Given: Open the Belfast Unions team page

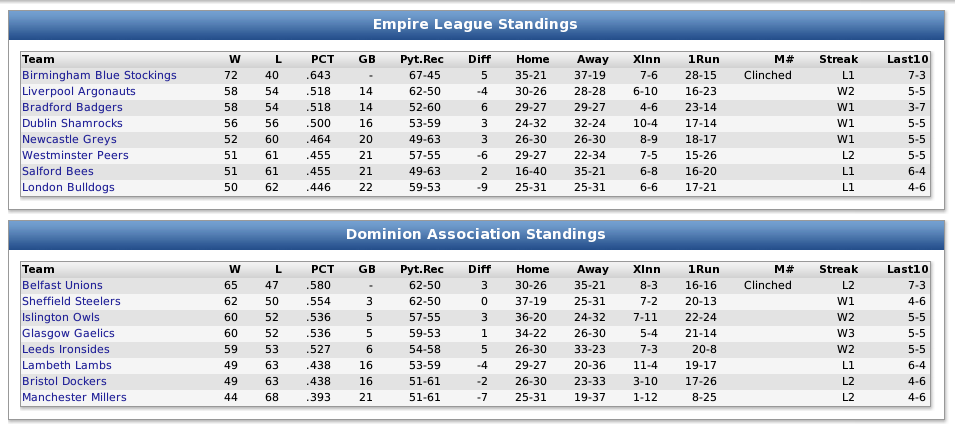Looking at the screenshot, I should tap(62, 286).
